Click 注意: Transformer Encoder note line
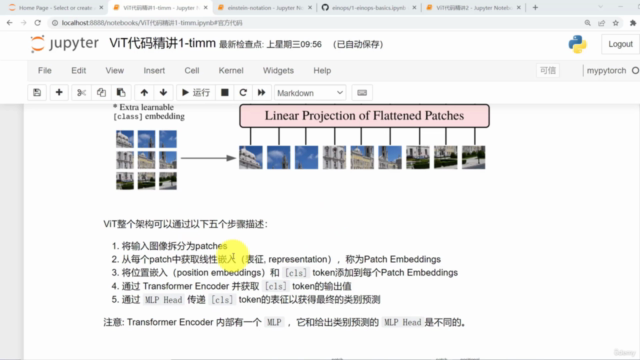640x360 pixels. (284, 322)
